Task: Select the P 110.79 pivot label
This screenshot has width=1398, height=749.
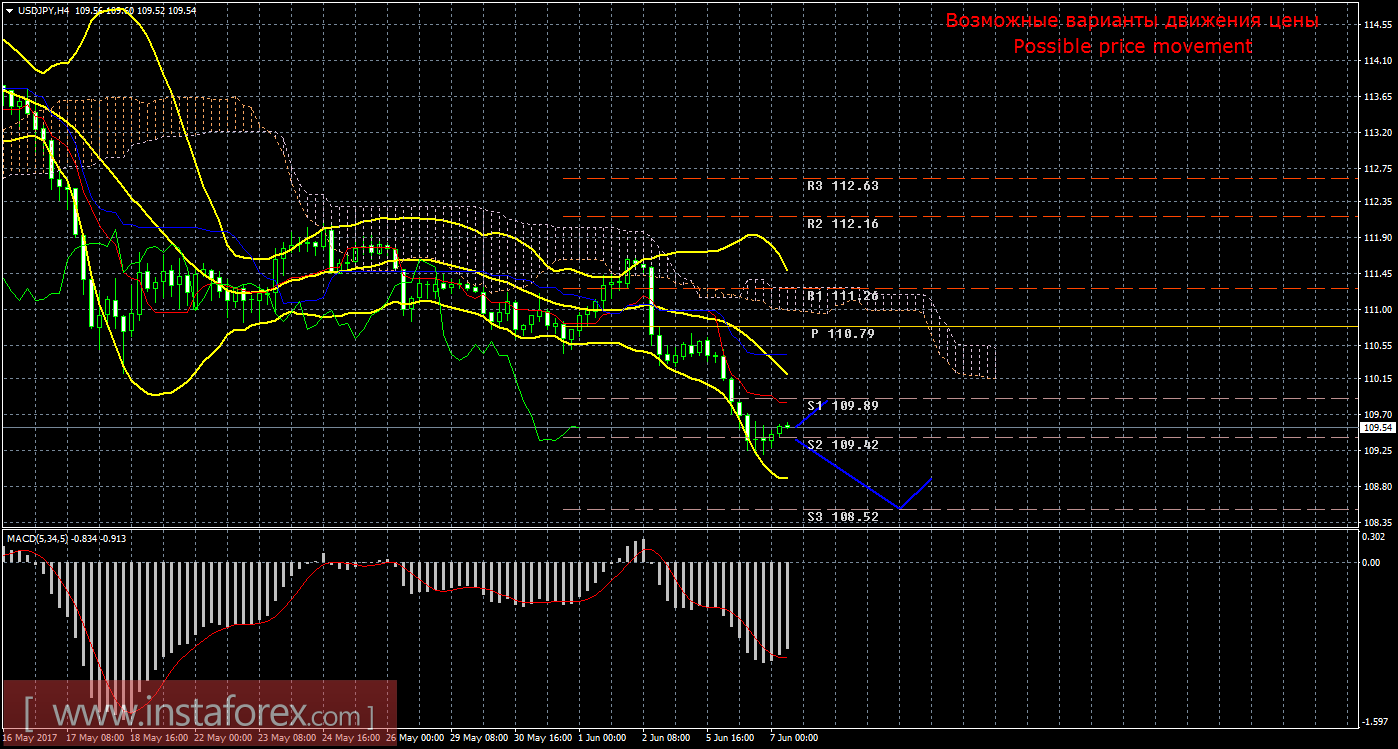Action: [843, 333]
